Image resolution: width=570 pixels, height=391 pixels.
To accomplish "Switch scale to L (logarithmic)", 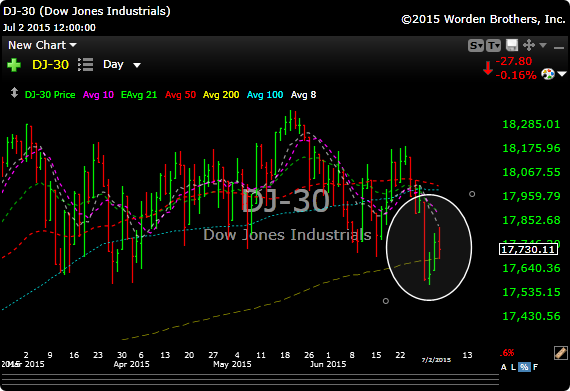I will pos(513,367).
